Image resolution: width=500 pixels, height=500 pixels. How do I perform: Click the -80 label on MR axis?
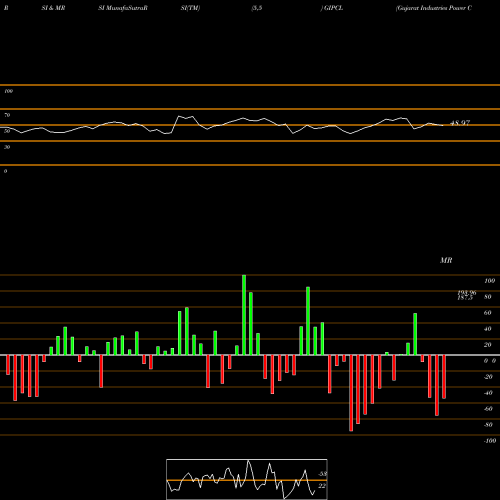pyautogui.click(x=488, y=425)
